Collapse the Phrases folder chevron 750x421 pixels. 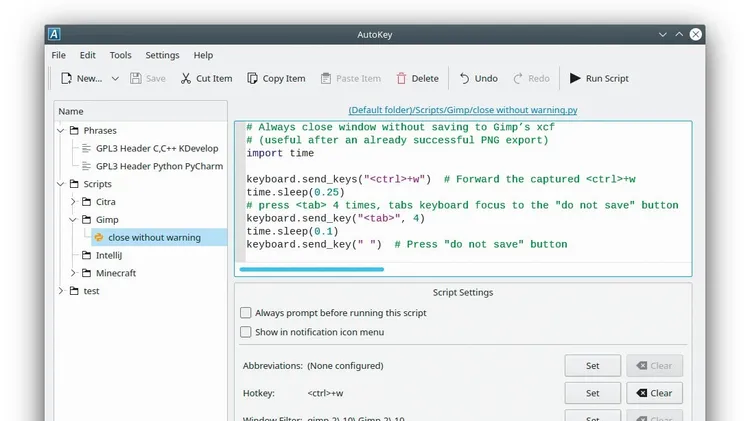pyautogui.click(x=61, y=131)
